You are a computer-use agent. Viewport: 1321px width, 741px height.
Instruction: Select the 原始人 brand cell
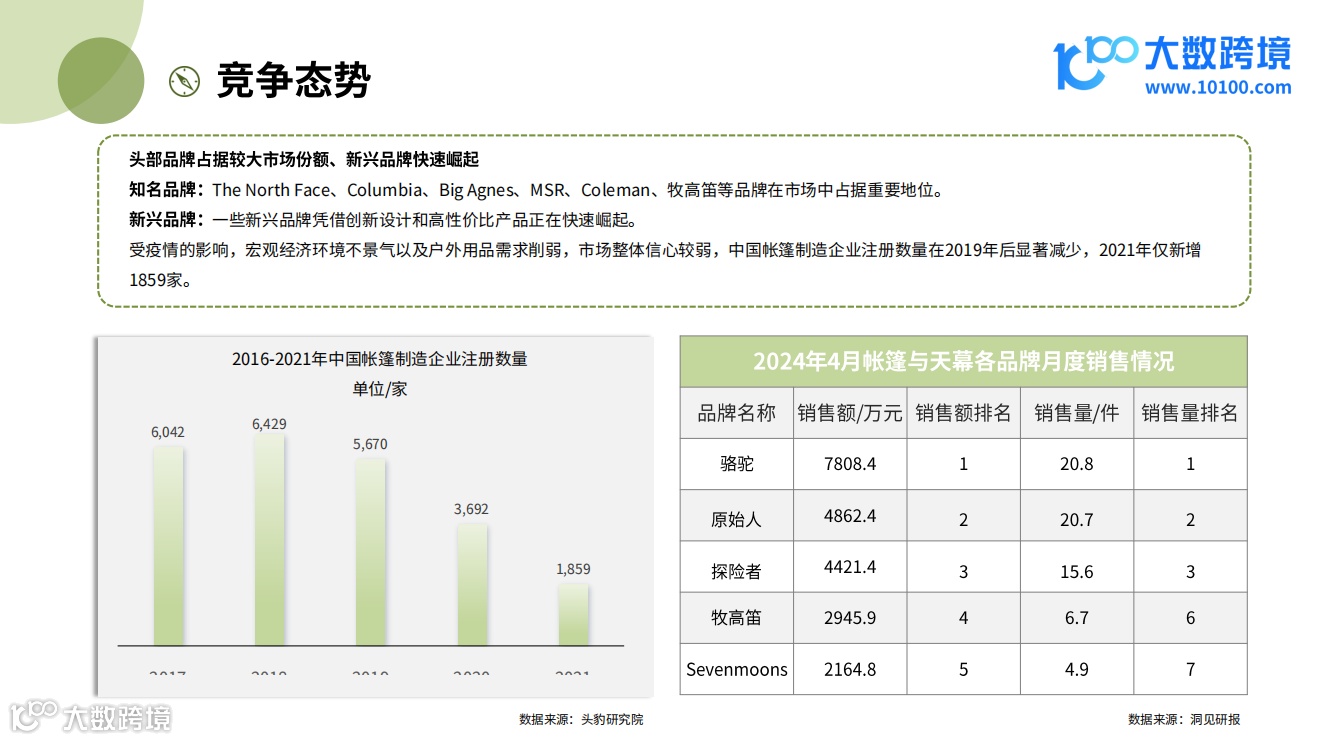pyautogui.click(x=737, y=516)
